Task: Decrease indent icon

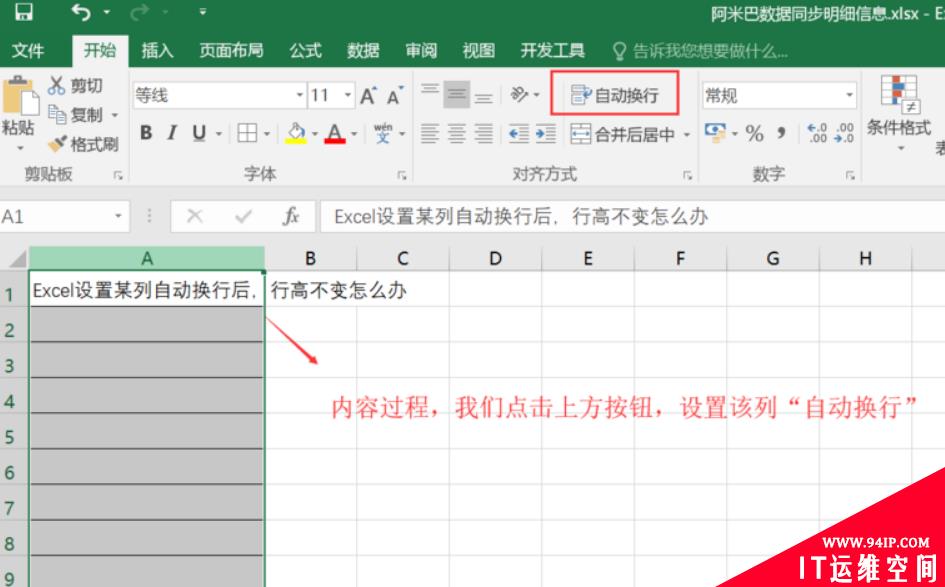Action: coord(519,133)
